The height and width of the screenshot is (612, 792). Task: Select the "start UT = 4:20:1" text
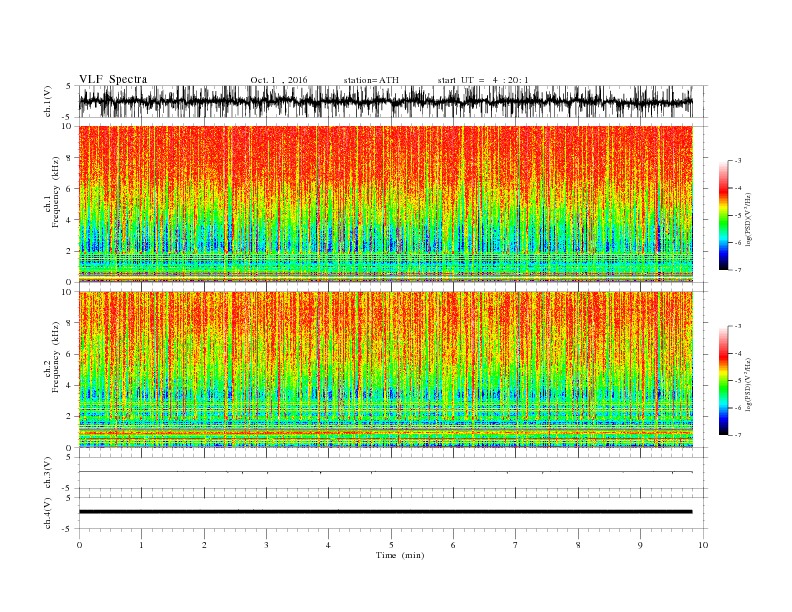(x=483, y=80)
